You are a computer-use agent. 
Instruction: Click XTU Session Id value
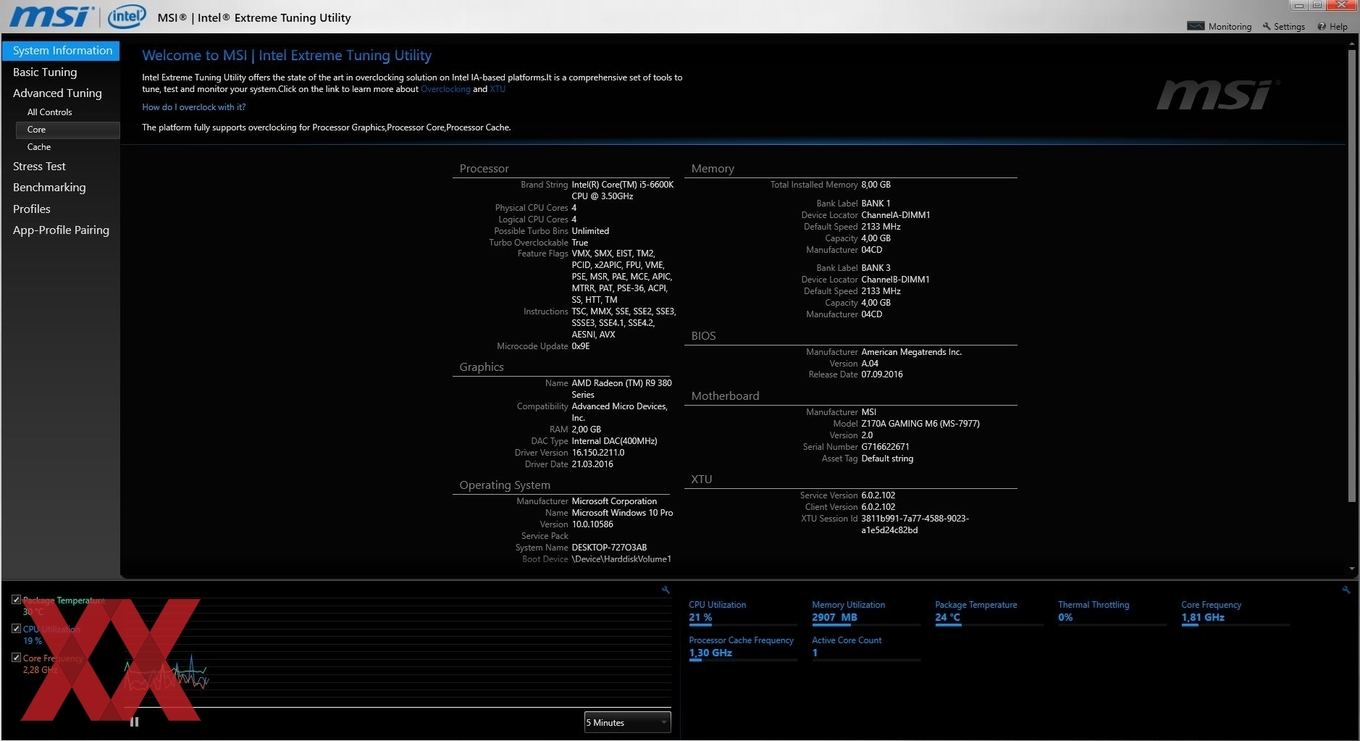point(915,524)
